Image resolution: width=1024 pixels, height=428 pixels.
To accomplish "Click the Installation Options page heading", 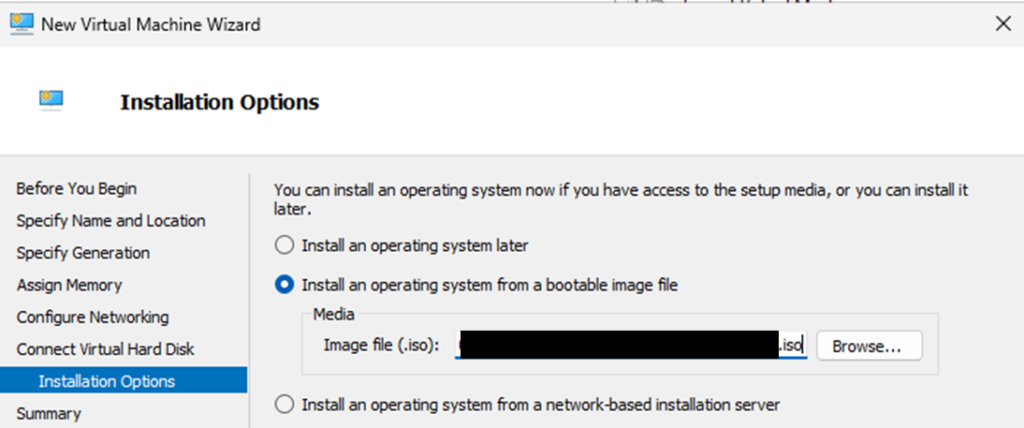I will click(x=219, y=102).
